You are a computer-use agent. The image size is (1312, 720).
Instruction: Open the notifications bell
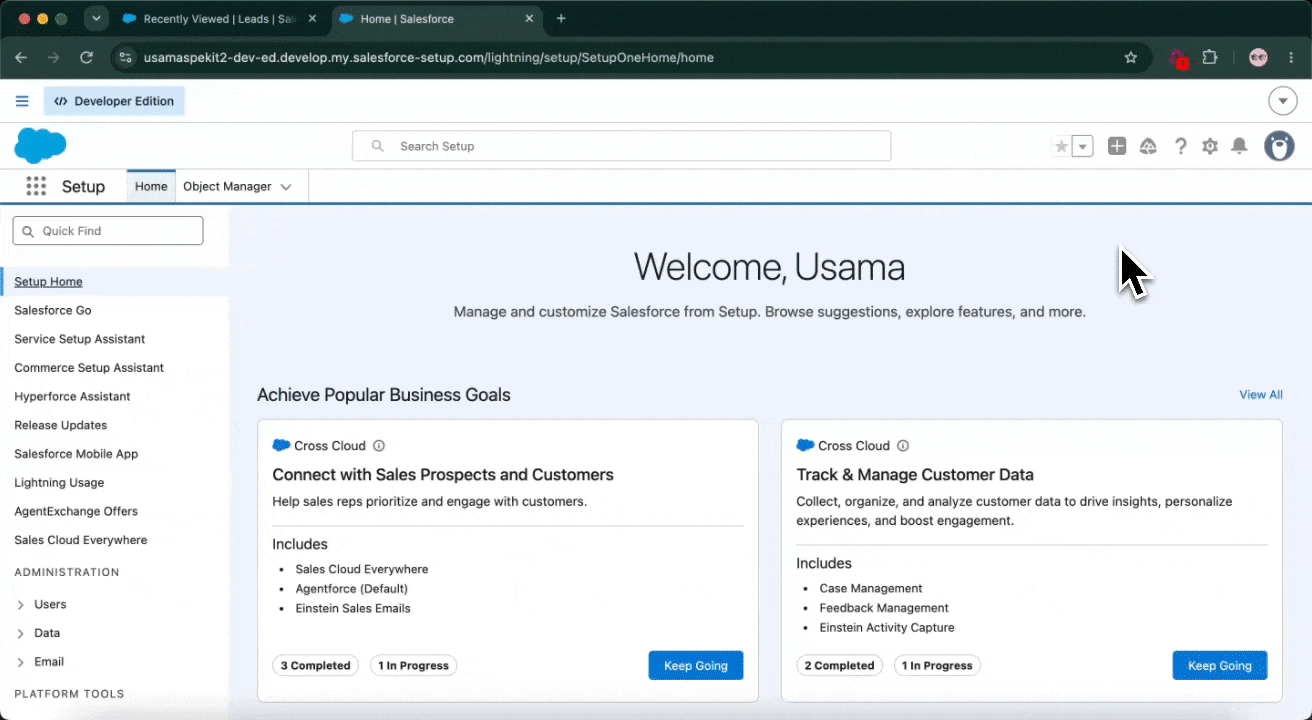click(1239, 146)
